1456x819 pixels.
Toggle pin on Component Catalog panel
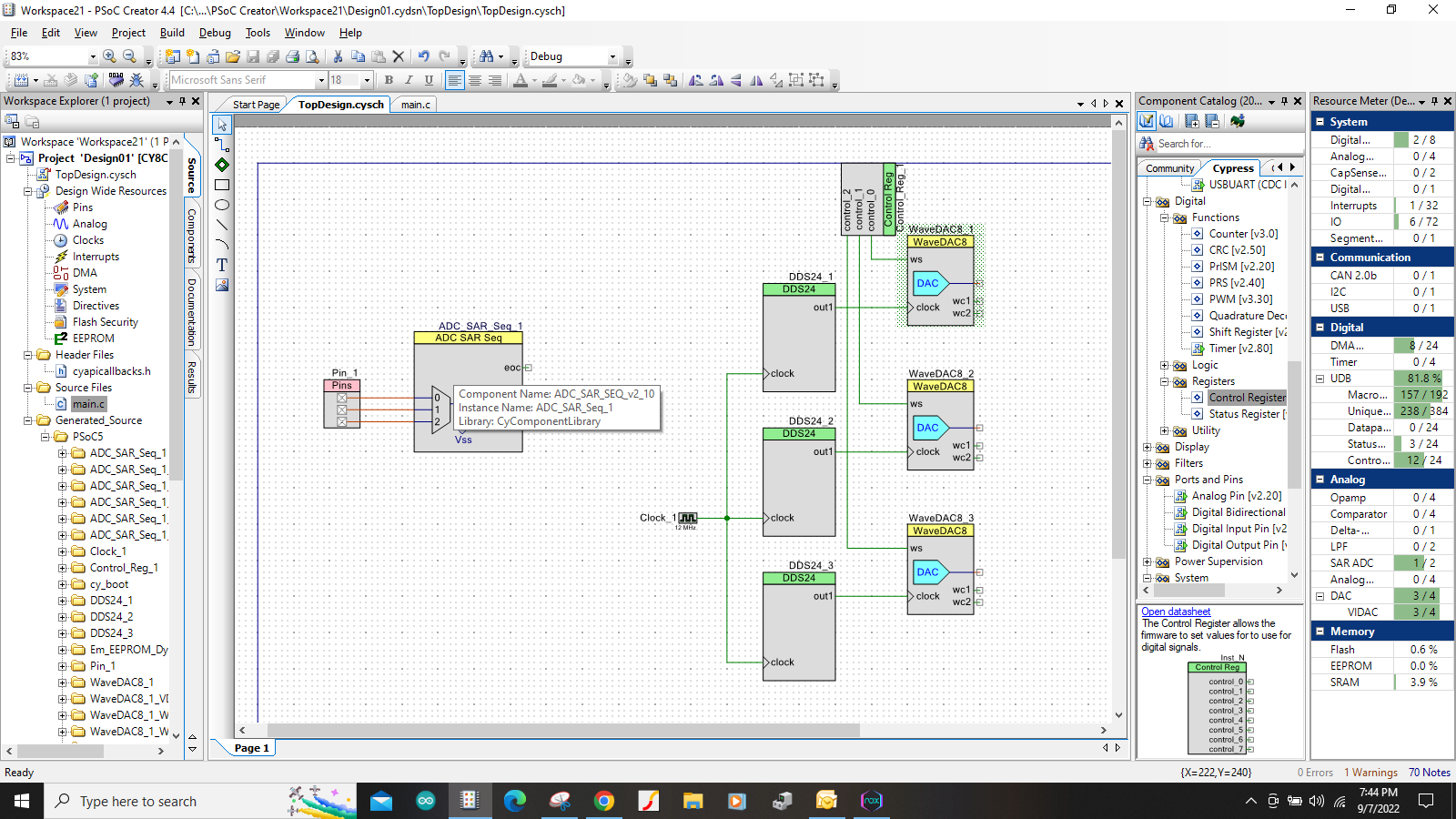pos(1284,101)
